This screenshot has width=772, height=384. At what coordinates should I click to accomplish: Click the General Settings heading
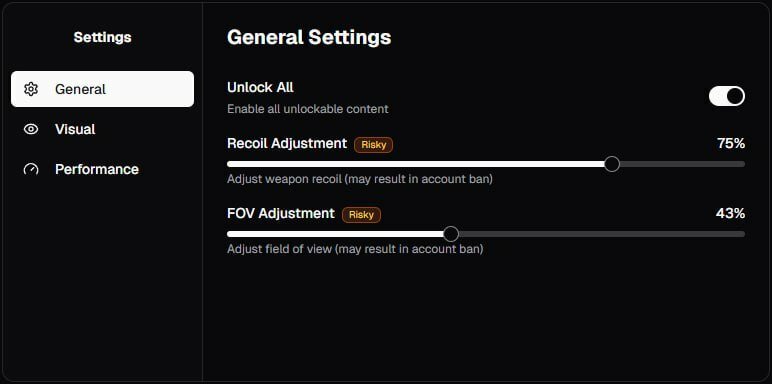point(309,37)
